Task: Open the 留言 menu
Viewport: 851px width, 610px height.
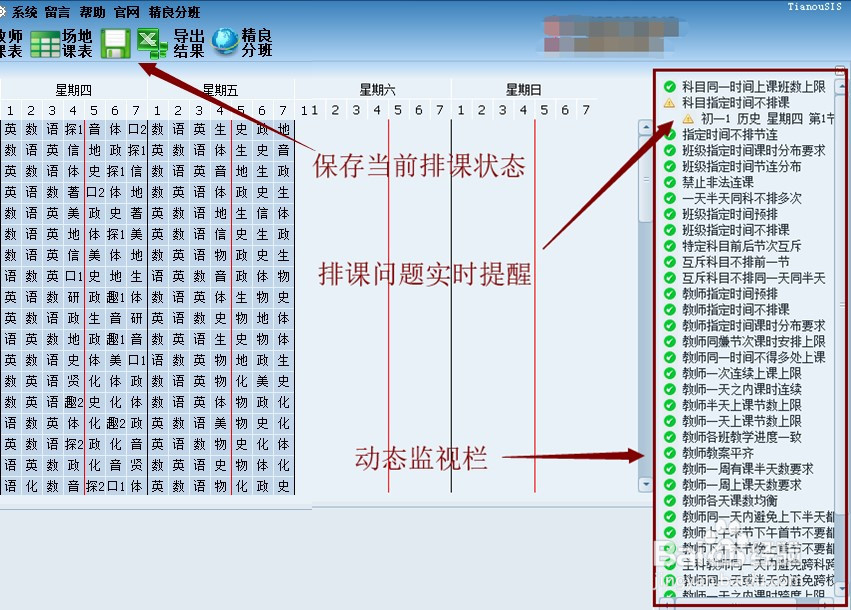Action: 58,12
